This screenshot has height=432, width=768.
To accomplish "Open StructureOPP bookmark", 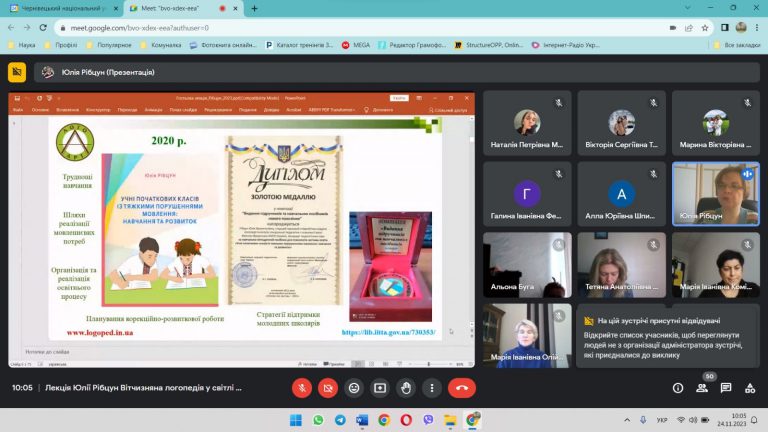I will (x=489, y=45).
